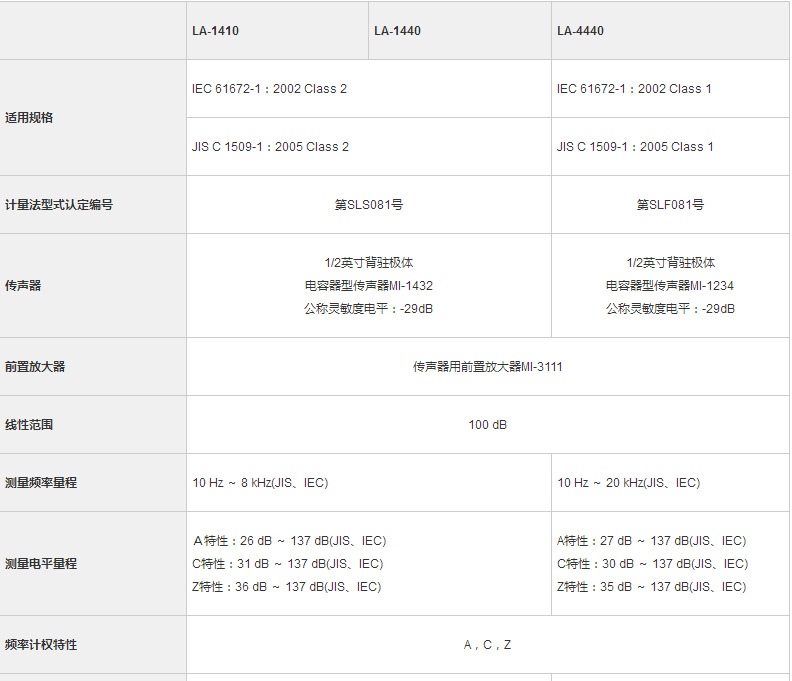Click the 测量电平量程 row label
Image resolution: width=792 pixels, height=681 pixels.
(41, 564)
